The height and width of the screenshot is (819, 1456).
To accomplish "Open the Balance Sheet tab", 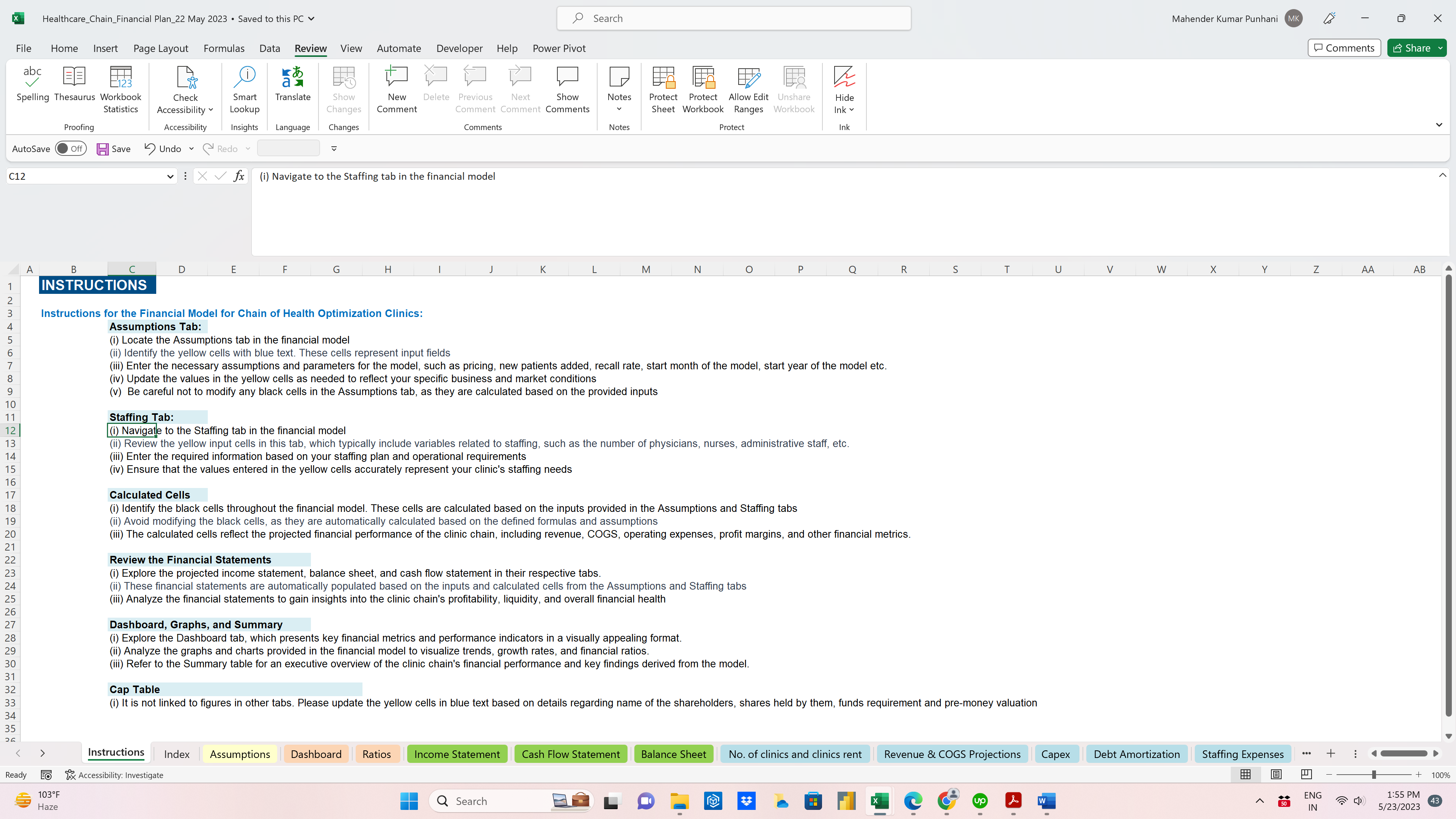I will (x=673, y=754).
